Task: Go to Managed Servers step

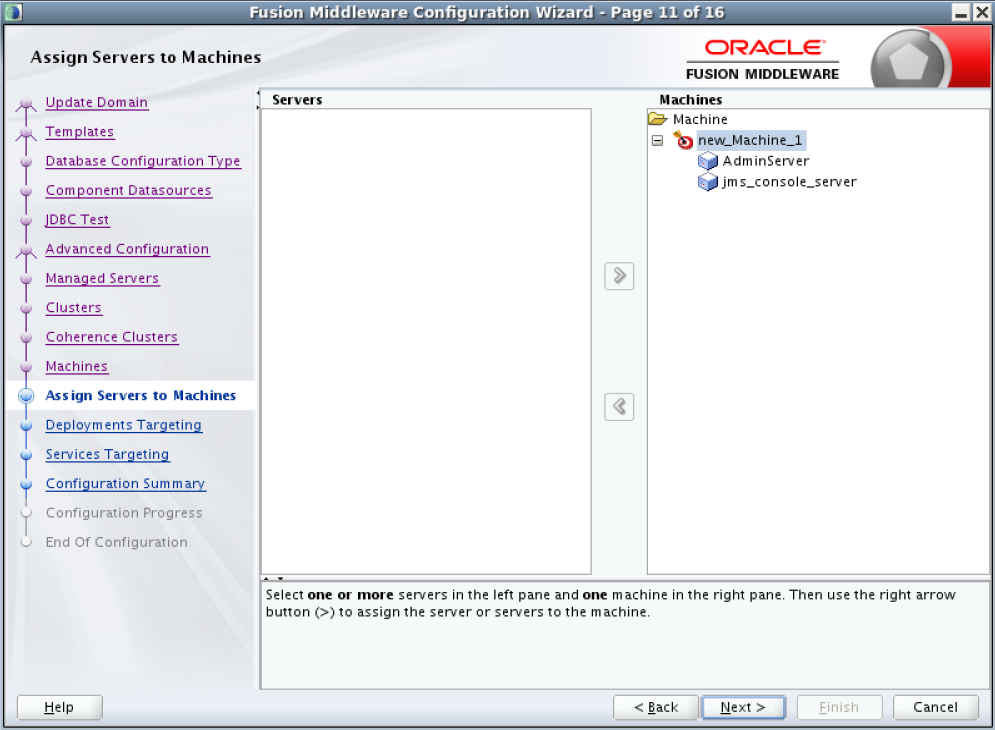Action: point(102,278)
